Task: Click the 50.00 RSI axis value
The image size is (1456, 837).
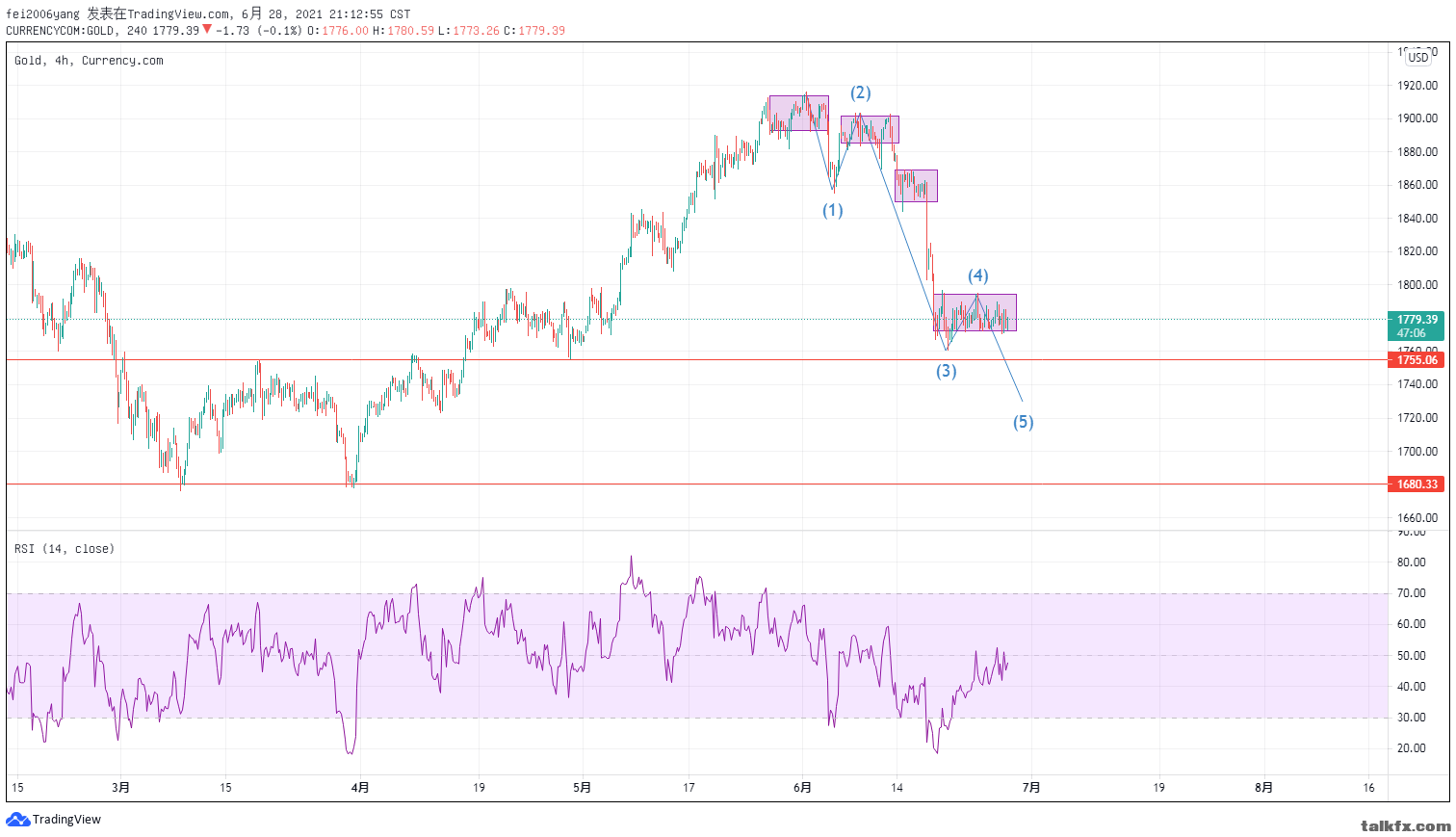Action: click(1412, 656)
